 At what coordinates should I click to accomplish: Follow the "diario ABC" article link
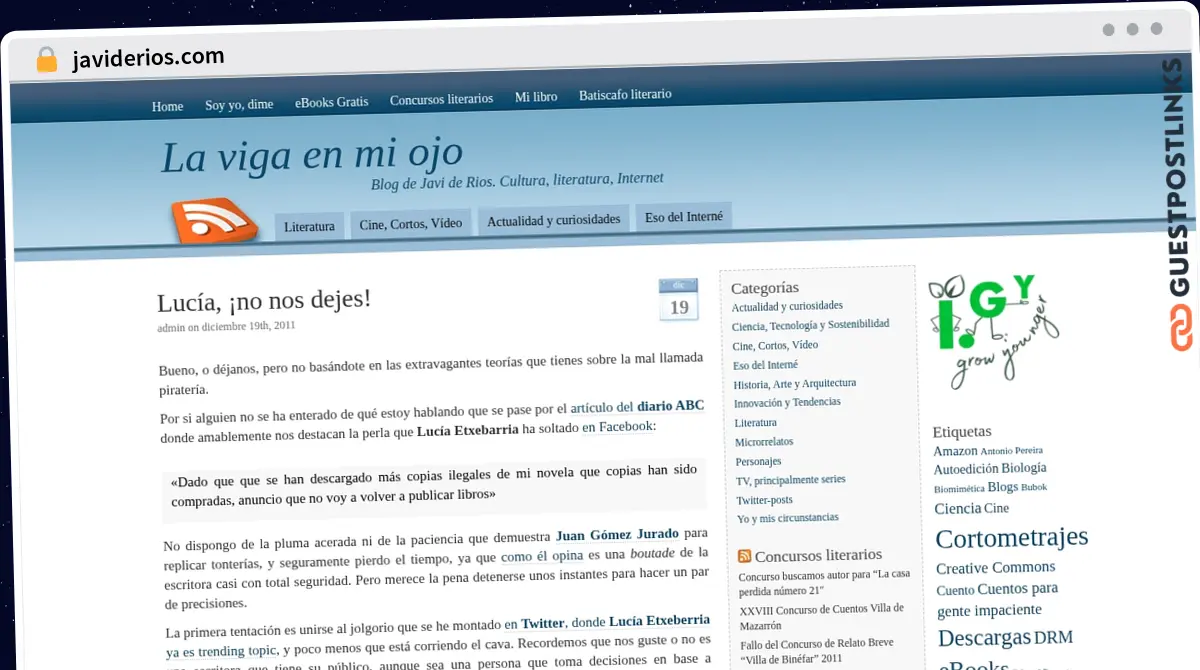(671, 406)
